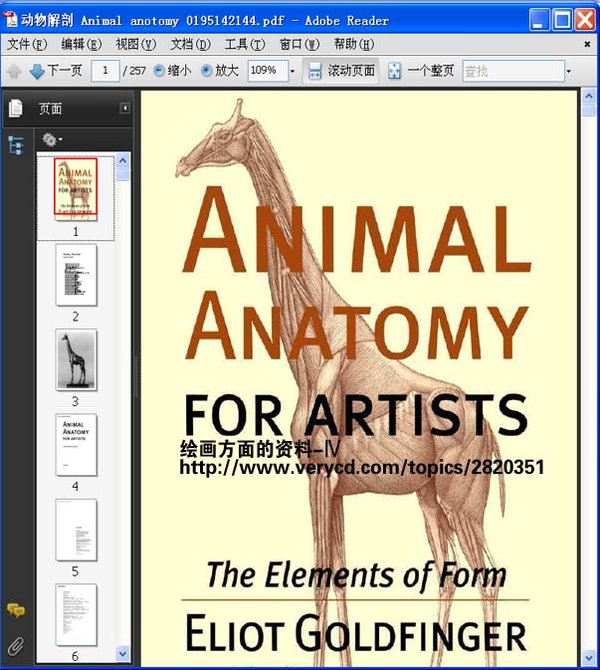Zoom in with 放大 button
The image size is (600, 670).
pyautogui.click(x=220, y=71)
